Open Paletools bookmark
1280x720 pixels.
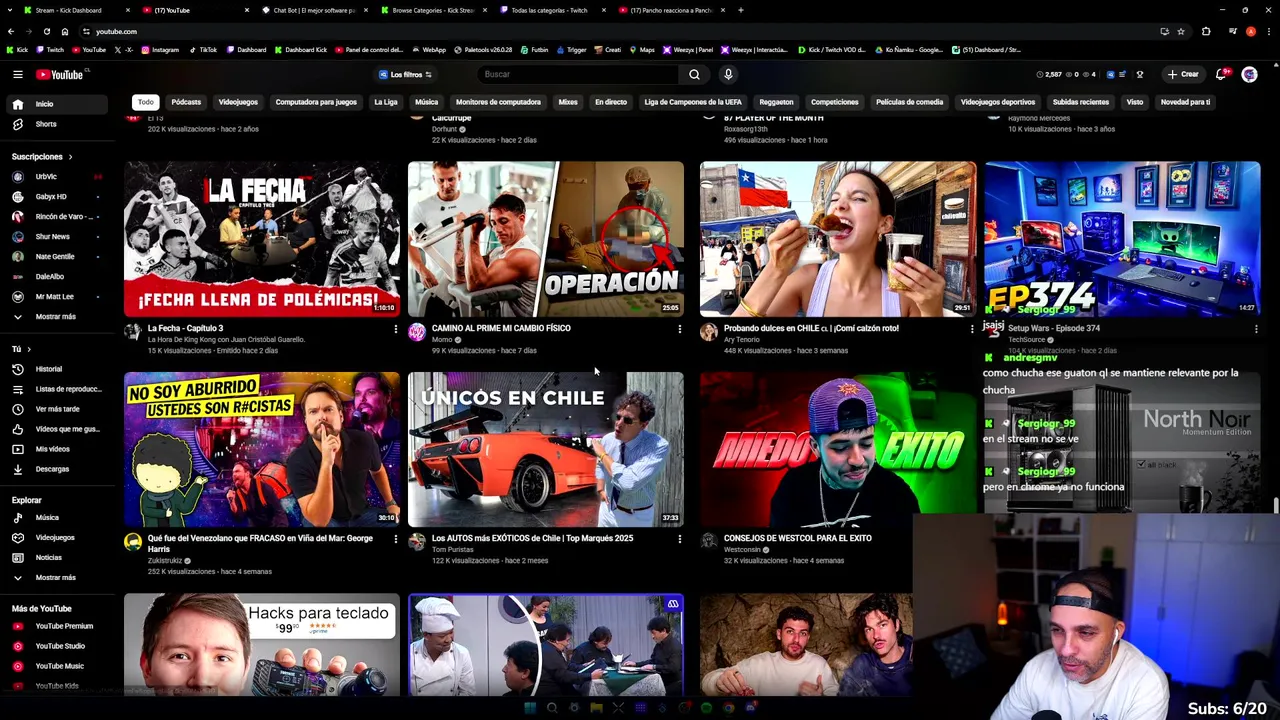482,50
